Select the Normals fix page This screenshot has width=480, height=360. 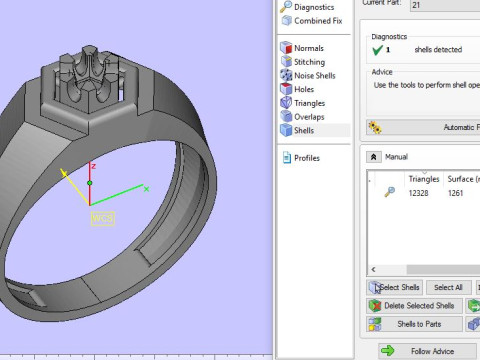click(x=302, y=48)
